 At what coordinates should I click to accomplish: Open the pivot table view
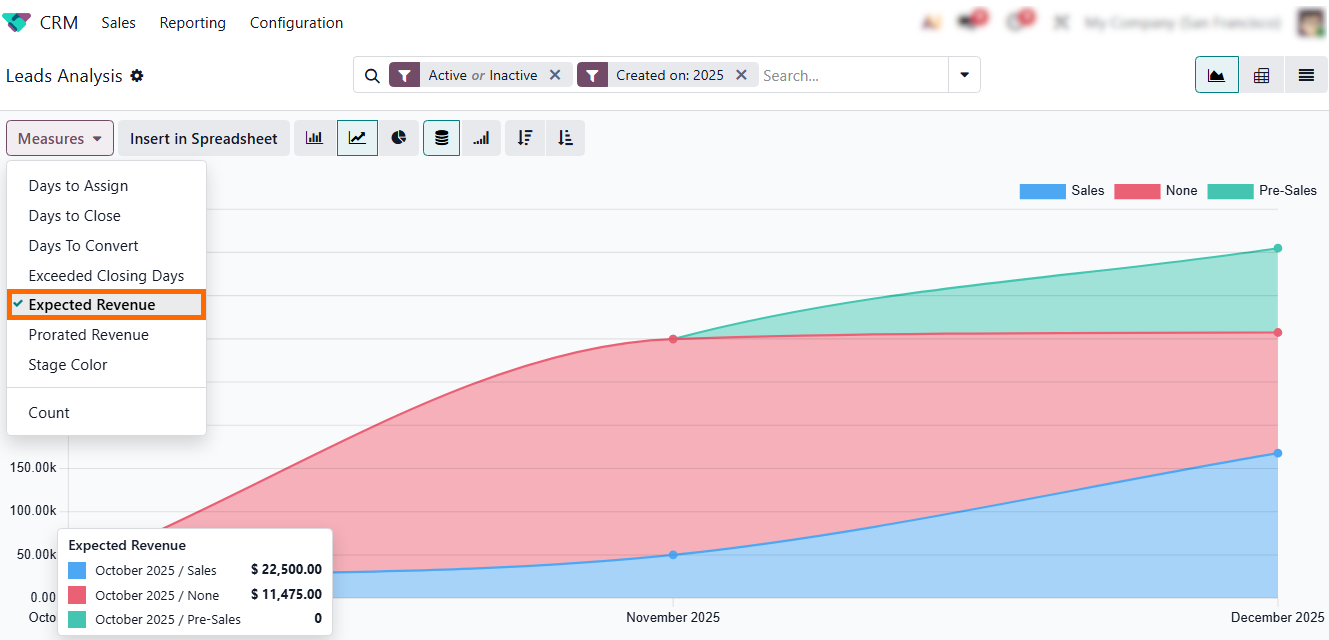point(1261,75)
